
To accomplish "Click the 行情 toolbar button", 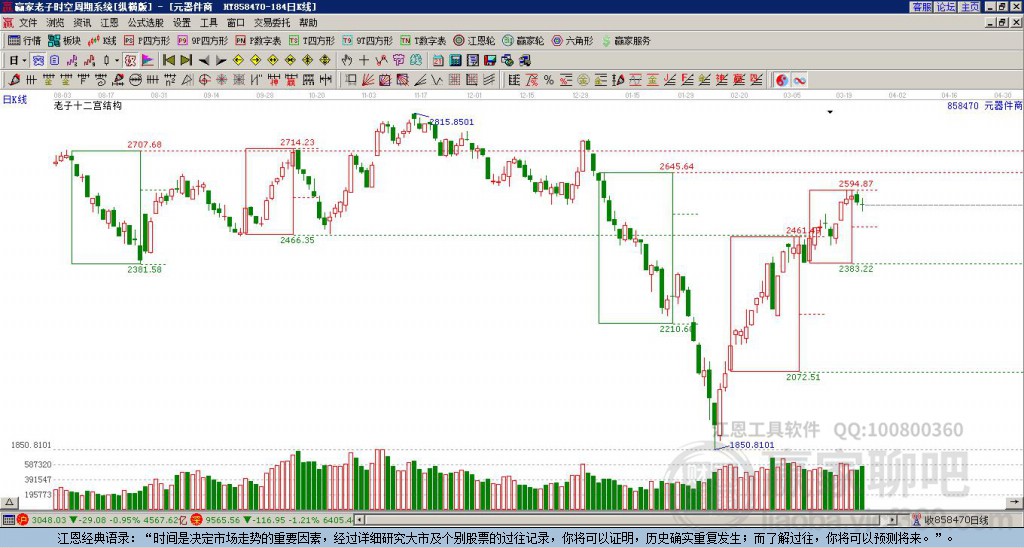I will 24,40.
